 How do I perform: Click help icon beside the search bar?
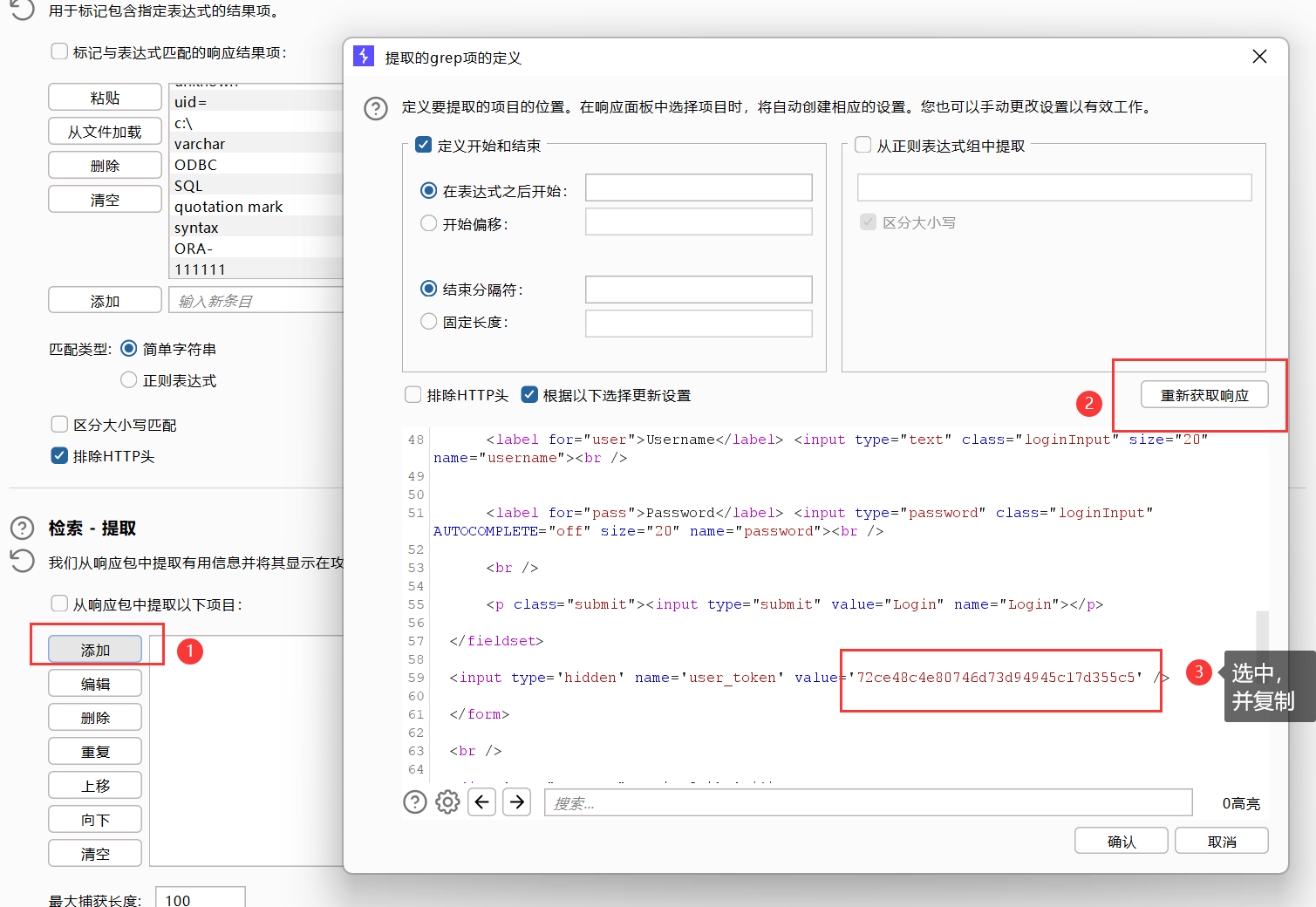[x=415, y=801]
